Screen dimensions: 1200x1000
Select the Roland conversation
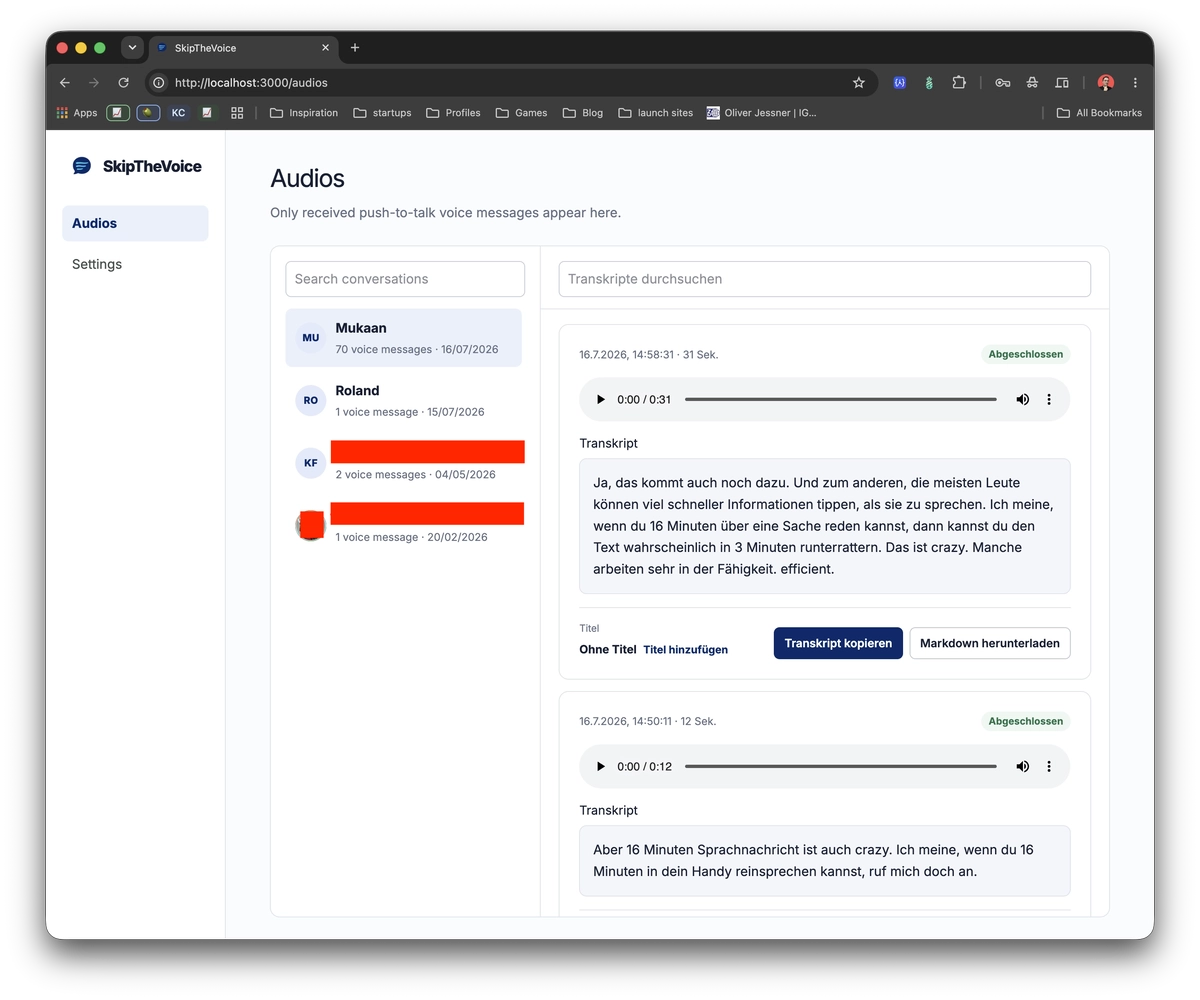tap(404, 400)
